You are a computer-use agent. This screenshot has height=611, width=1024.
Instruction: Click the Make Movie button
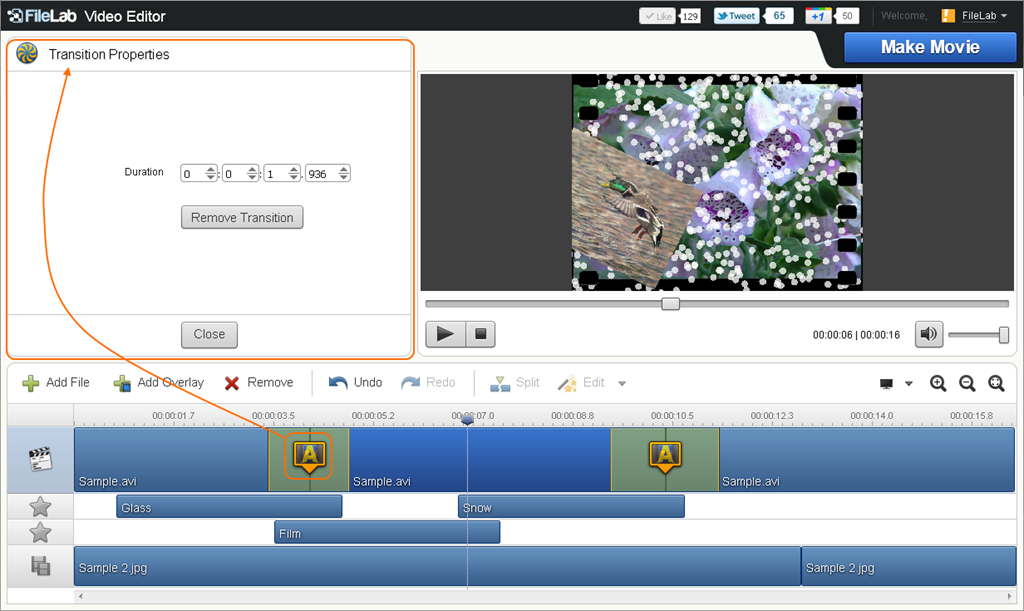coord(929,47)
